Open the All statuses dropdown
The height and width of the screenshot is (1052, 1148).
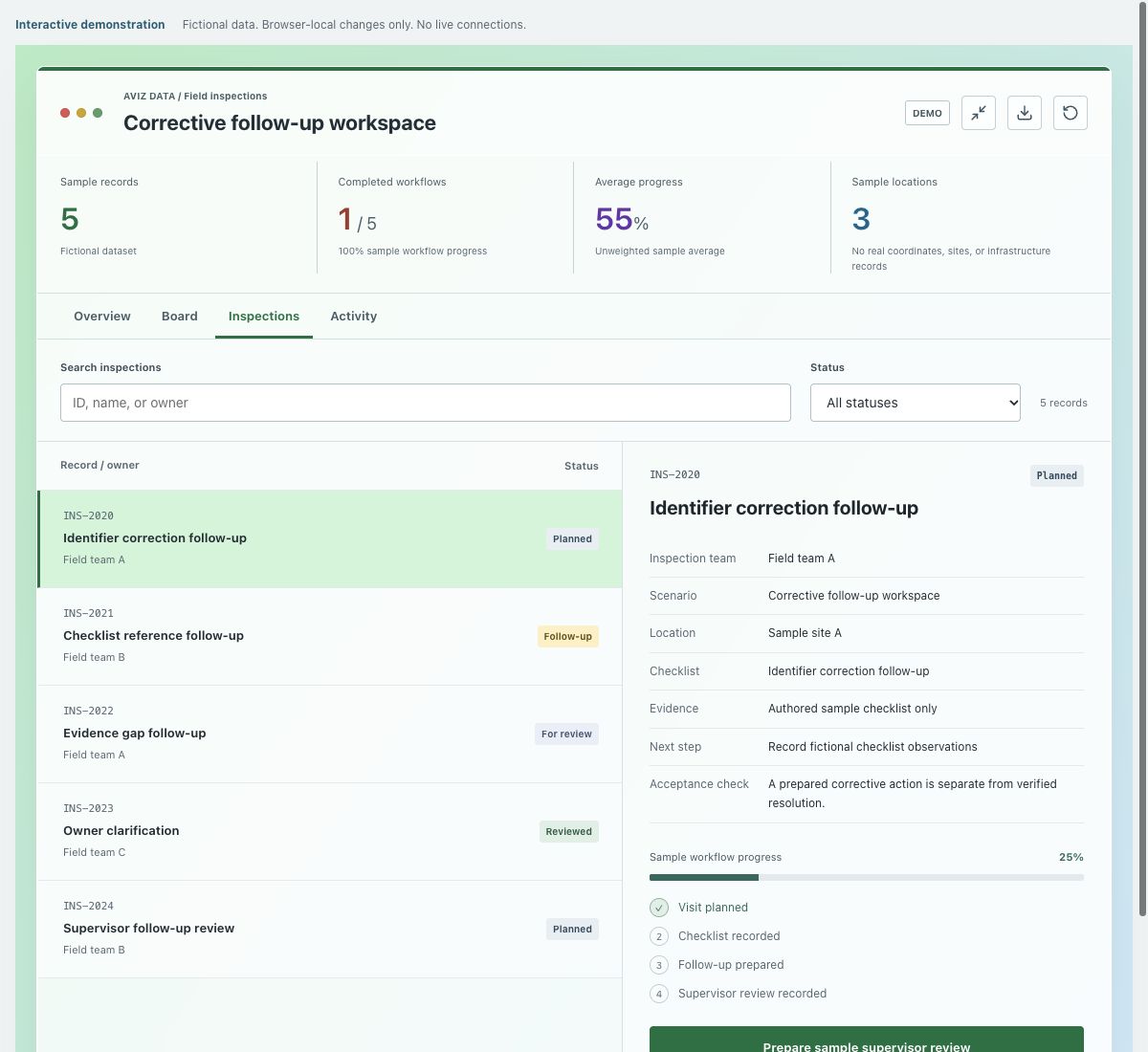(916, 403)
